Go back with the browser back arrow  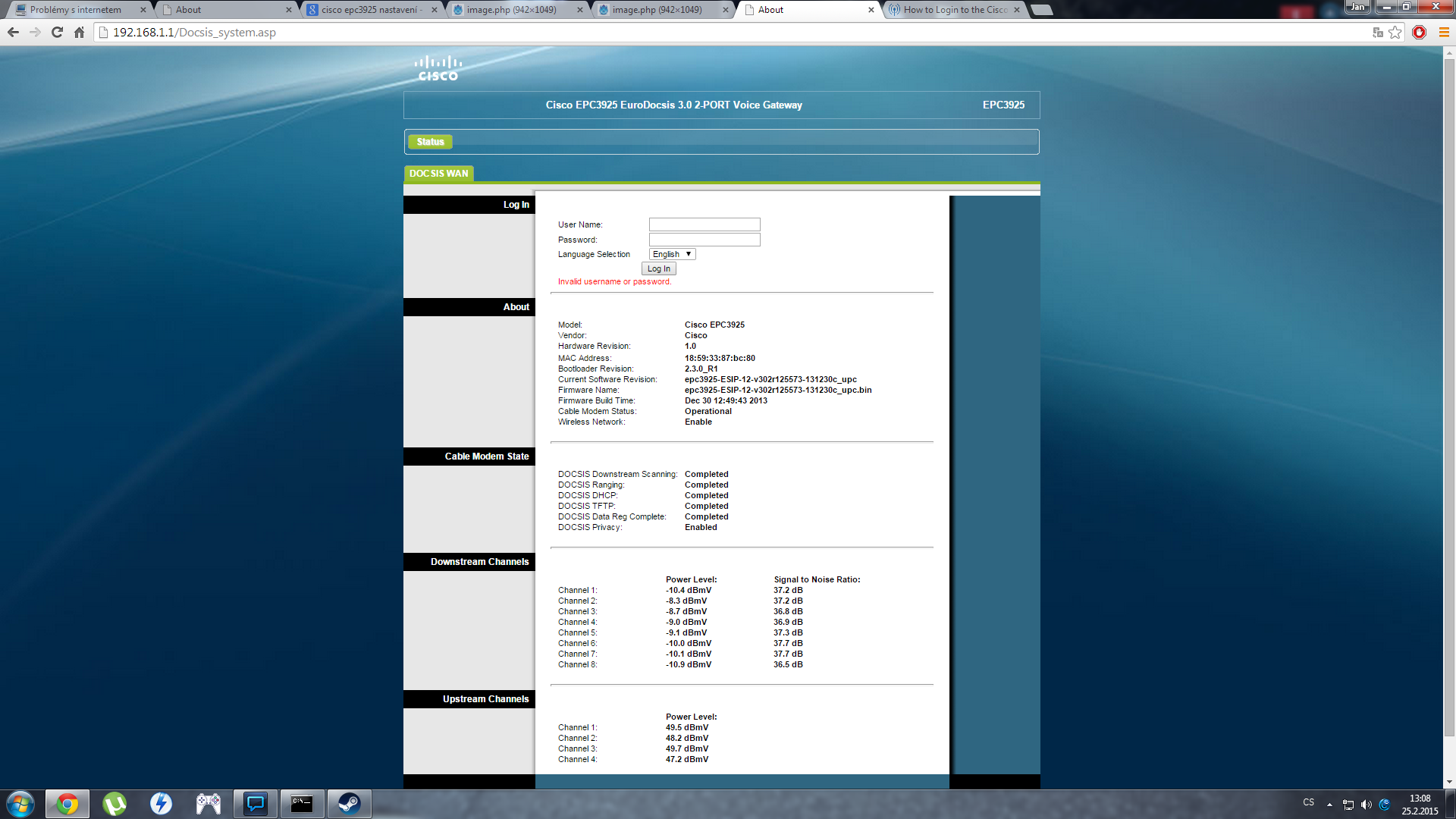point(13,33)
